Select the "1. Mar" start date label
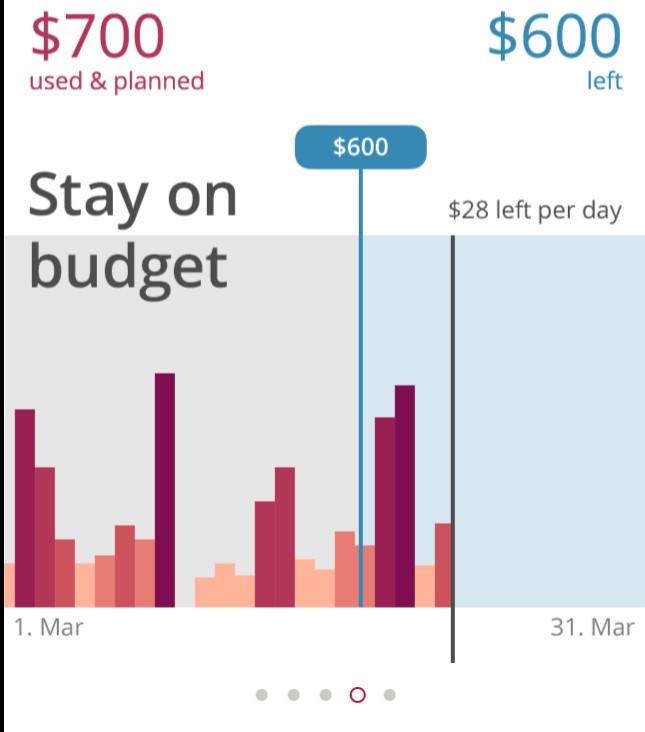This screenshot has height=732, width=645. click(x=49, y=628)
